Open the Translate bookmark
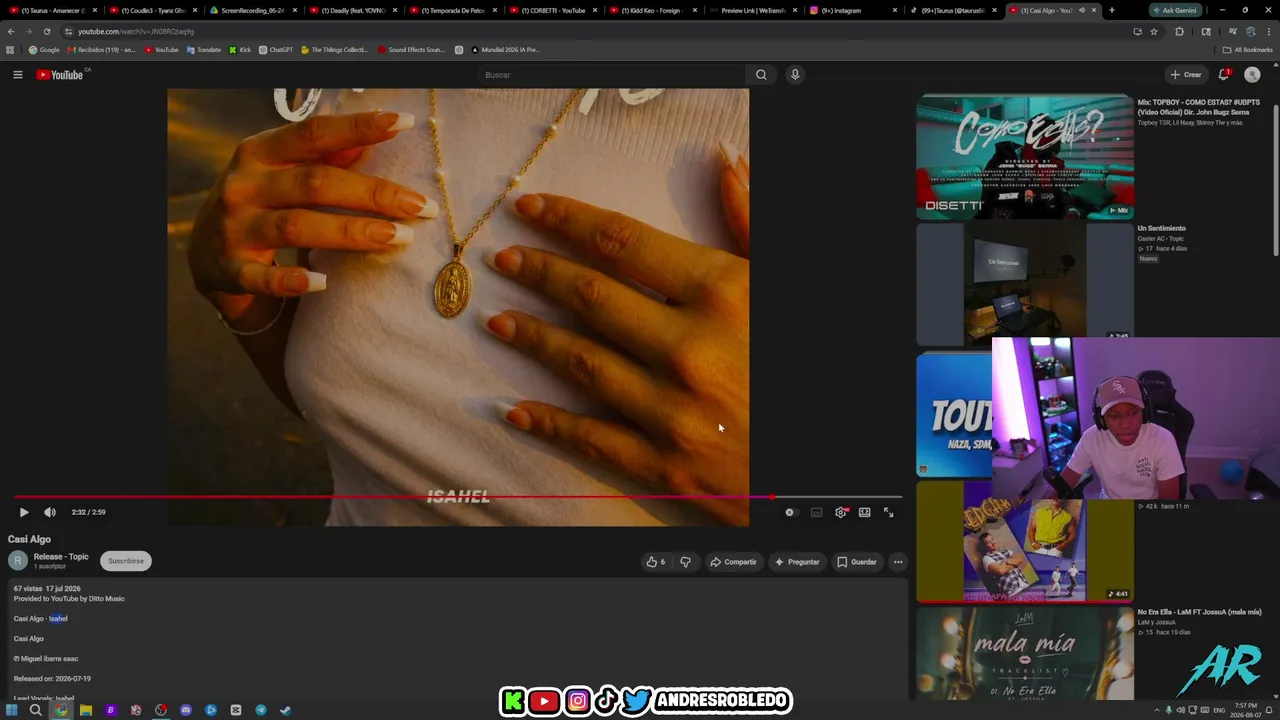1280x720 pixels. click(x=204, y=49)
